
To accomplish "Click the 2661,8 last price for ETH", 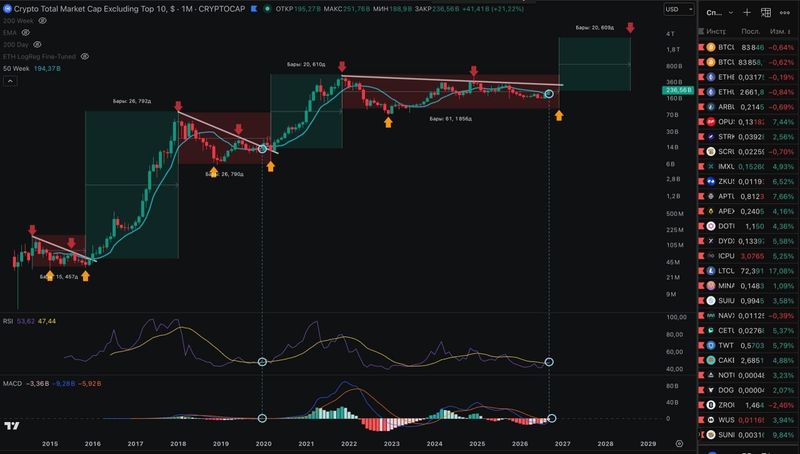I will click(753, 92).
